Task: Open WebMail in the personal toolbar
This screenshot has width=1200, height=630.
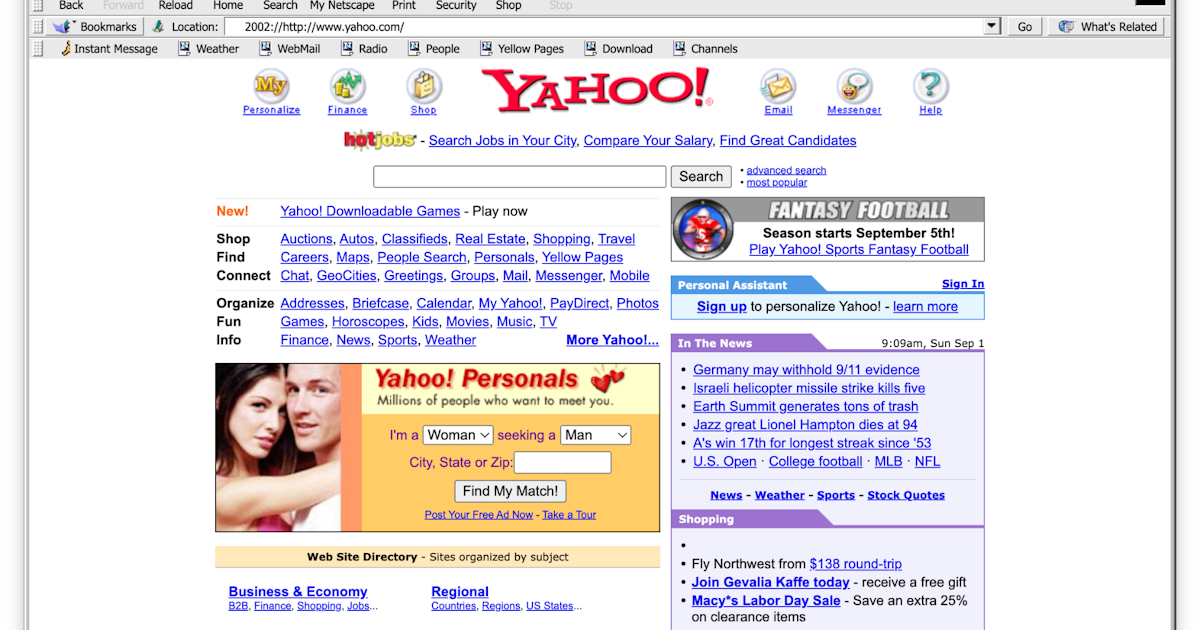Action: pyautogui.click(x=290, y=48)
